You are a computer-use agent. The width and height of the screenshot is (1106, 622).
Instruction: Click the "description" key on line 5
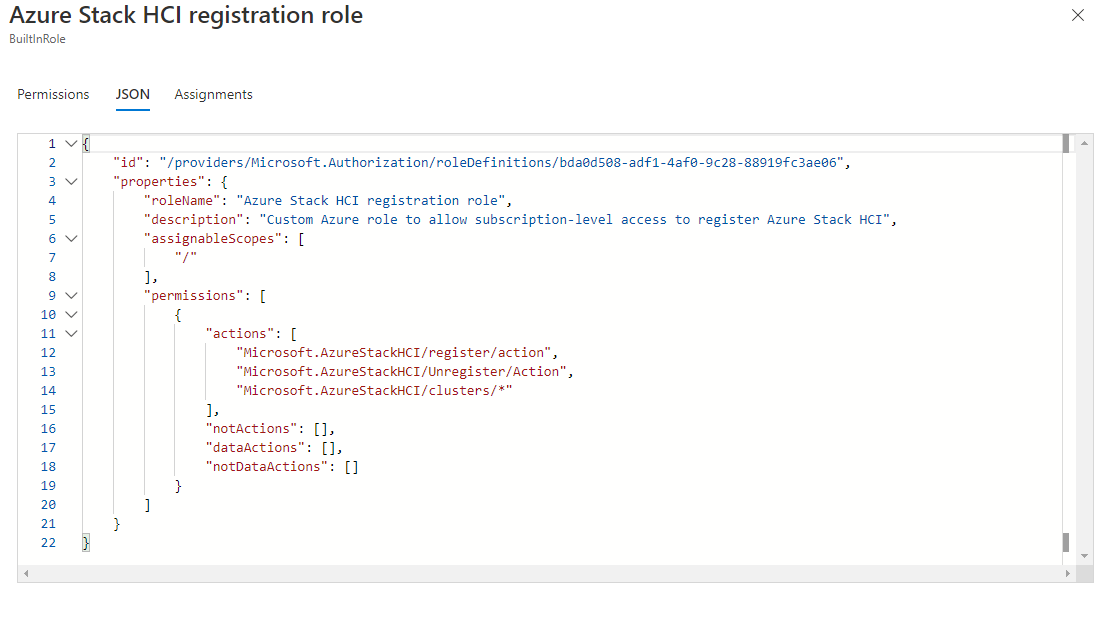[193, 220]
